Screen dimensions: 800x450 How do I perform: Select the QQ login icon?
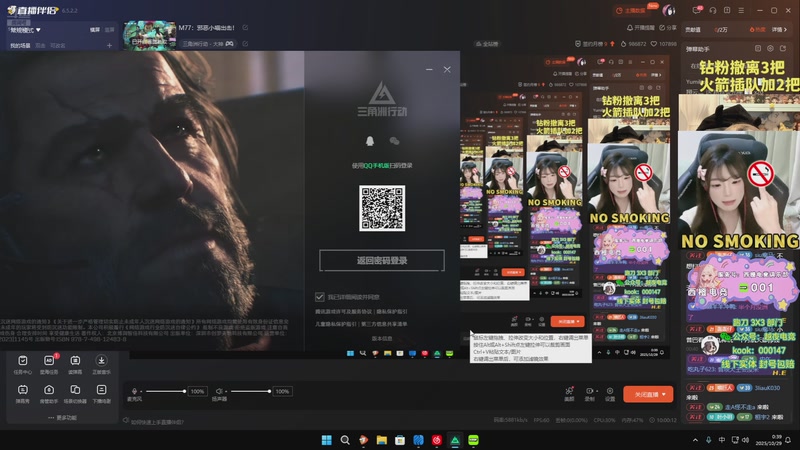[x=370, y=141]
